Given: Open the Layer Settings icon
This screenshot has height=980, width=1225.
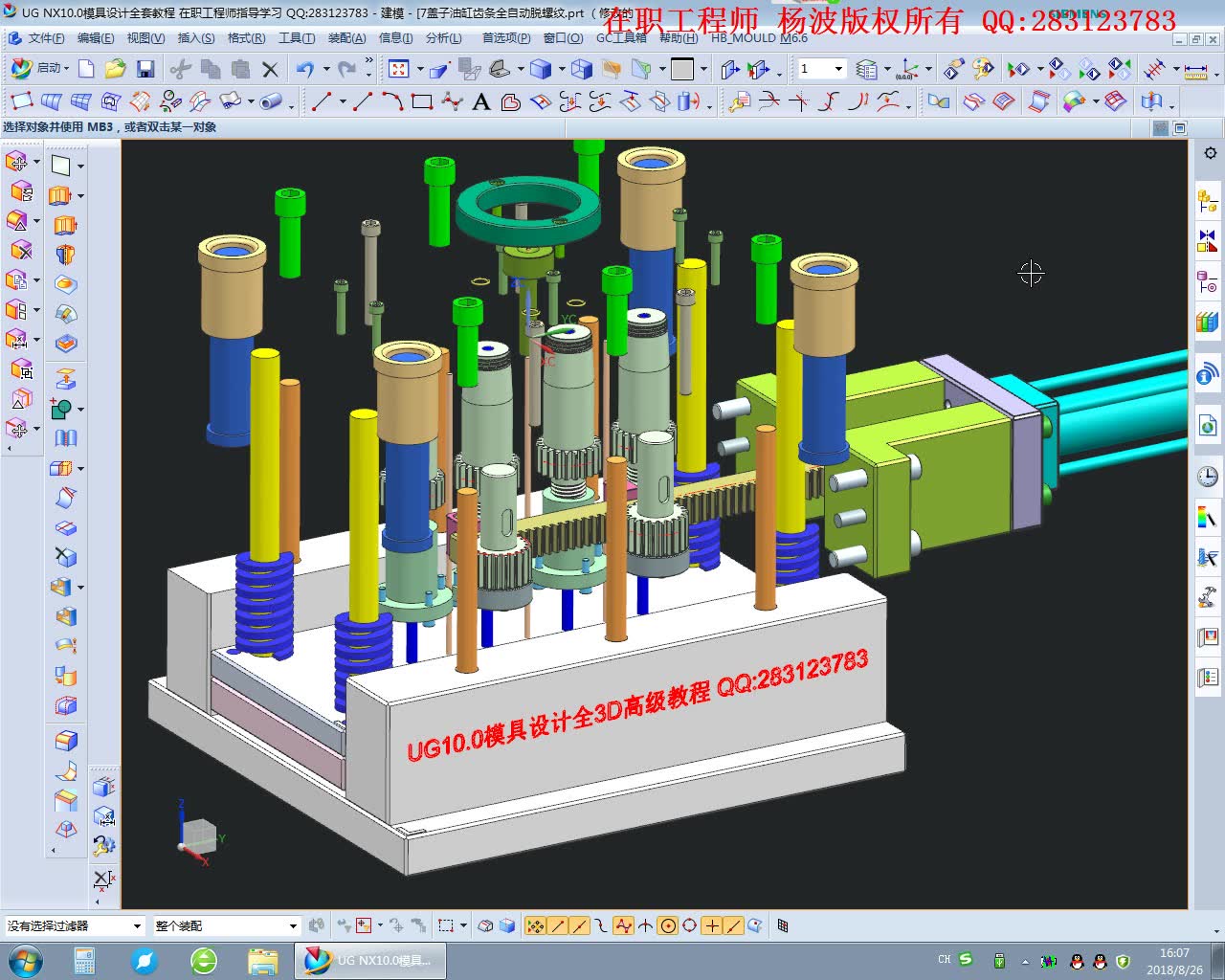Looking at the screenshot, I should click(x=866, y=69).
